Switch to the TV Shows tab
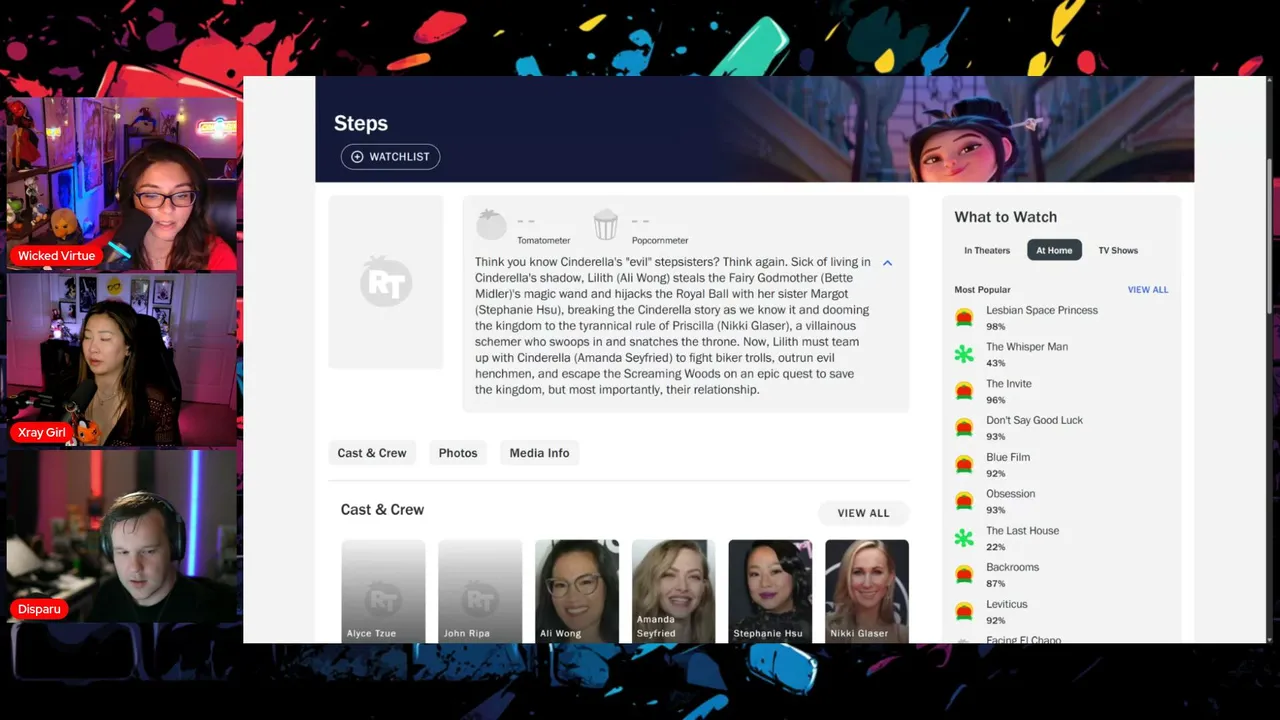Screen dimensions: 1280x720 pos(1118,250)
